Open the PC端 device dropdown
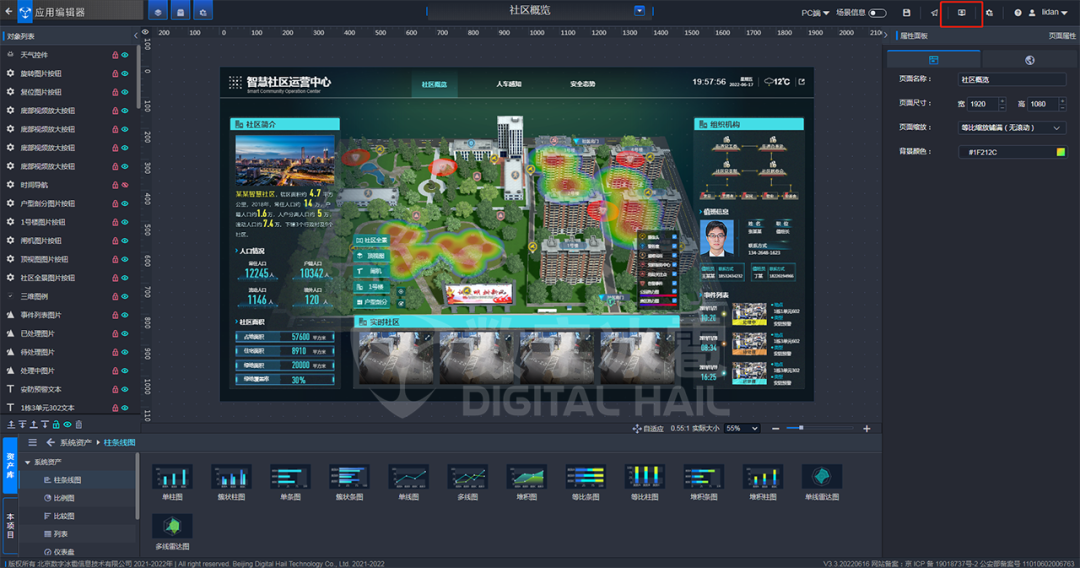Image resolution: width=1080 pixels, height=568 pixels. click(x=815, y=12)
